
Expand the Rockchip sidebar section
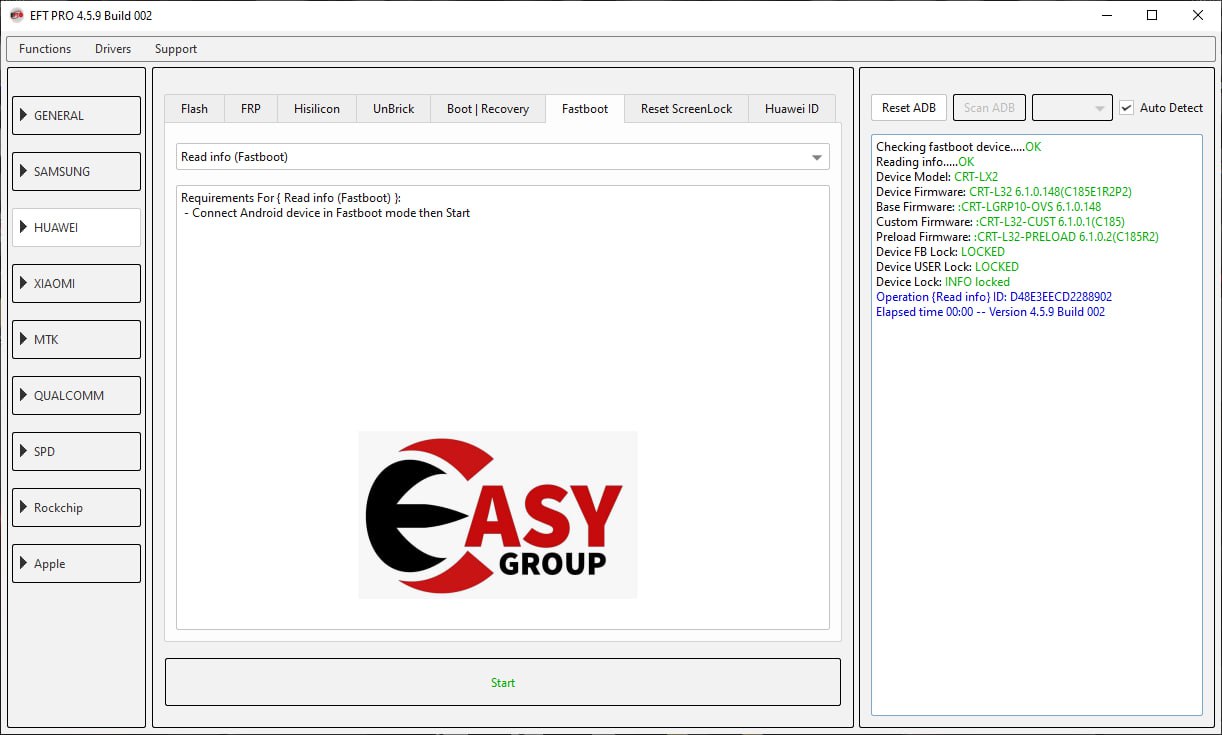point(76,507)
